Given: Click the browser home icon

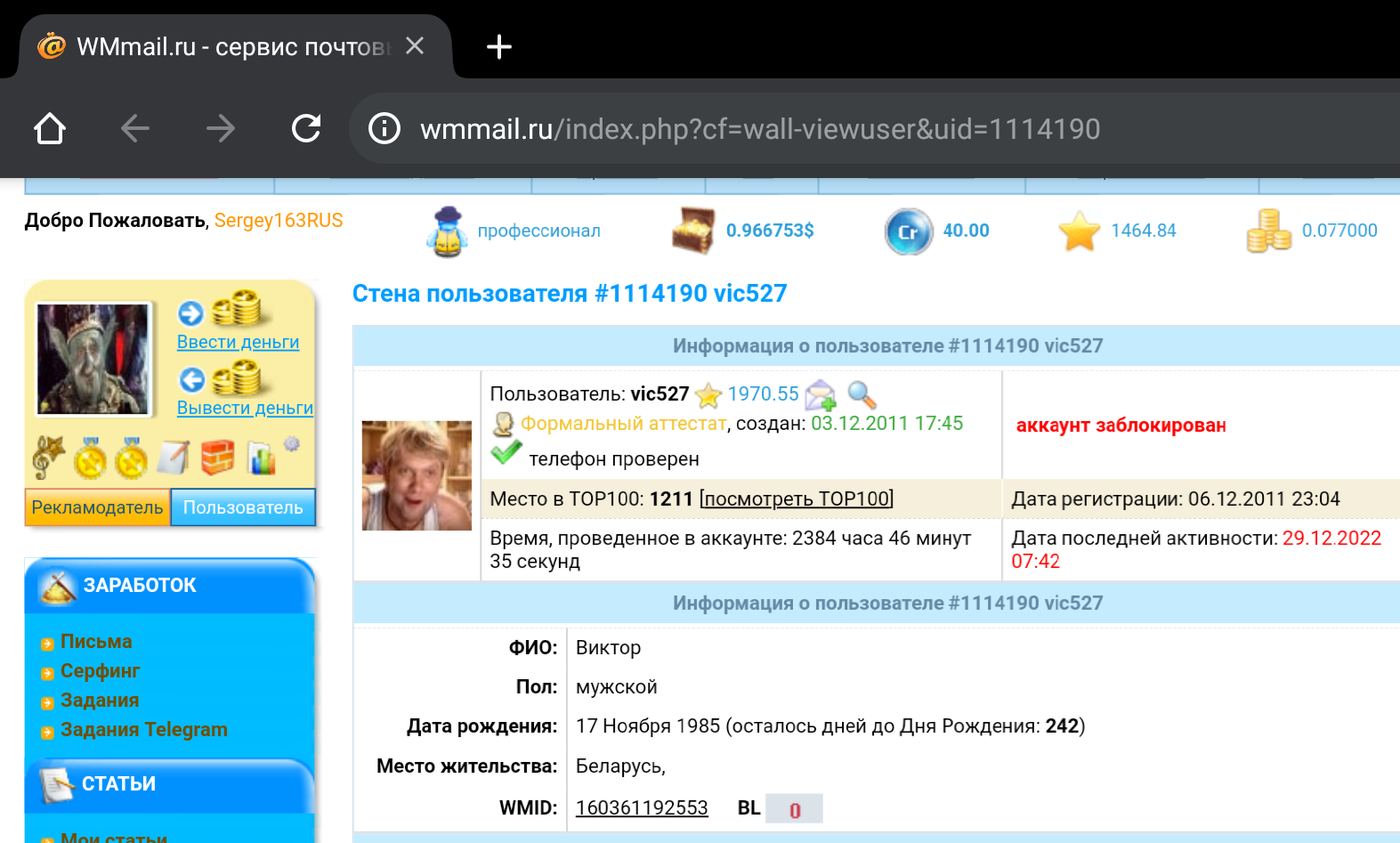Looking at the screenshot, I should pos(50,129).
